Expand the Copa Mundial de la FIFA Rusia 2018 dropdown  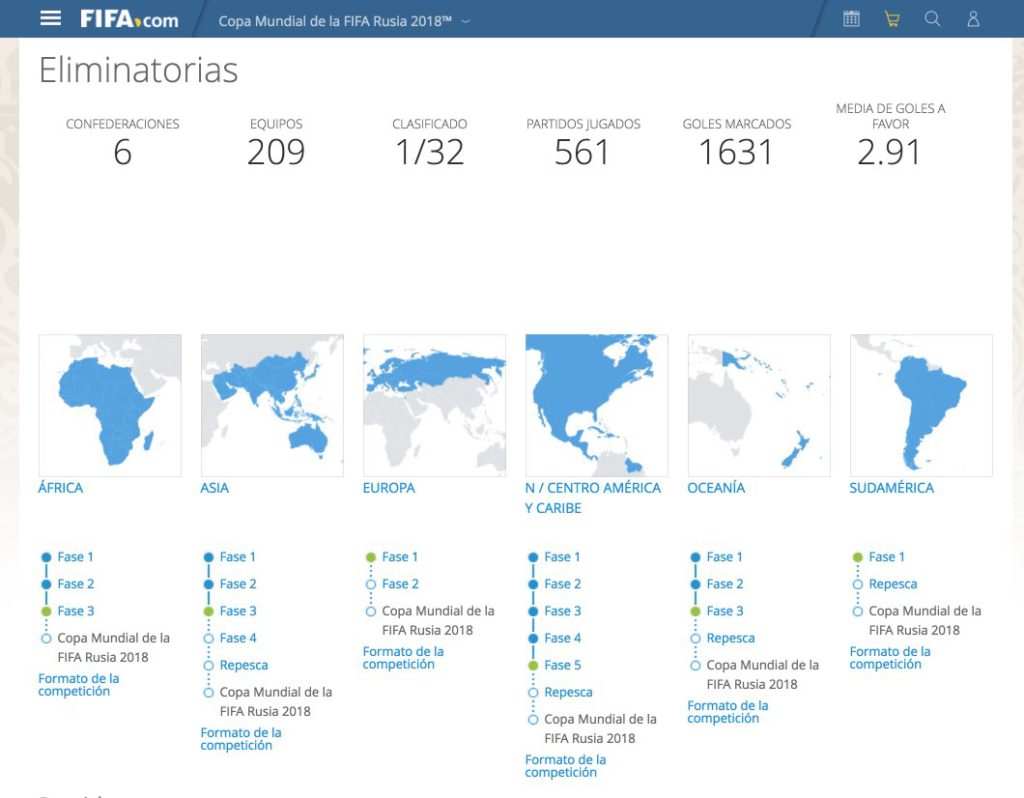tap(344, 21)
